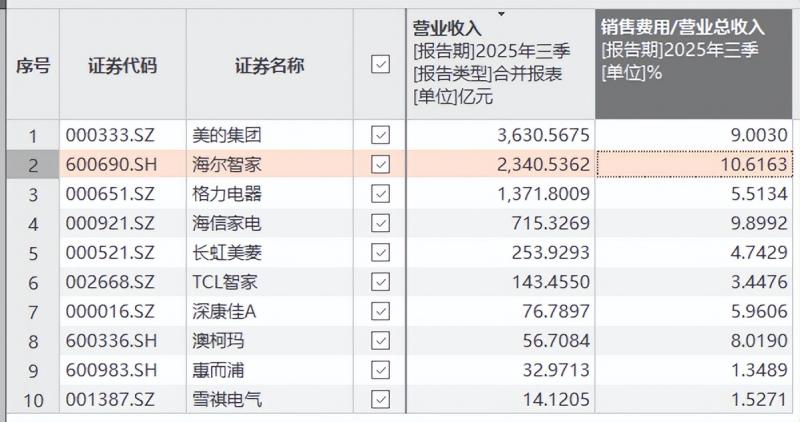Toggle the select-all checkbox in header
800x422 pixels.
(380, 65)
